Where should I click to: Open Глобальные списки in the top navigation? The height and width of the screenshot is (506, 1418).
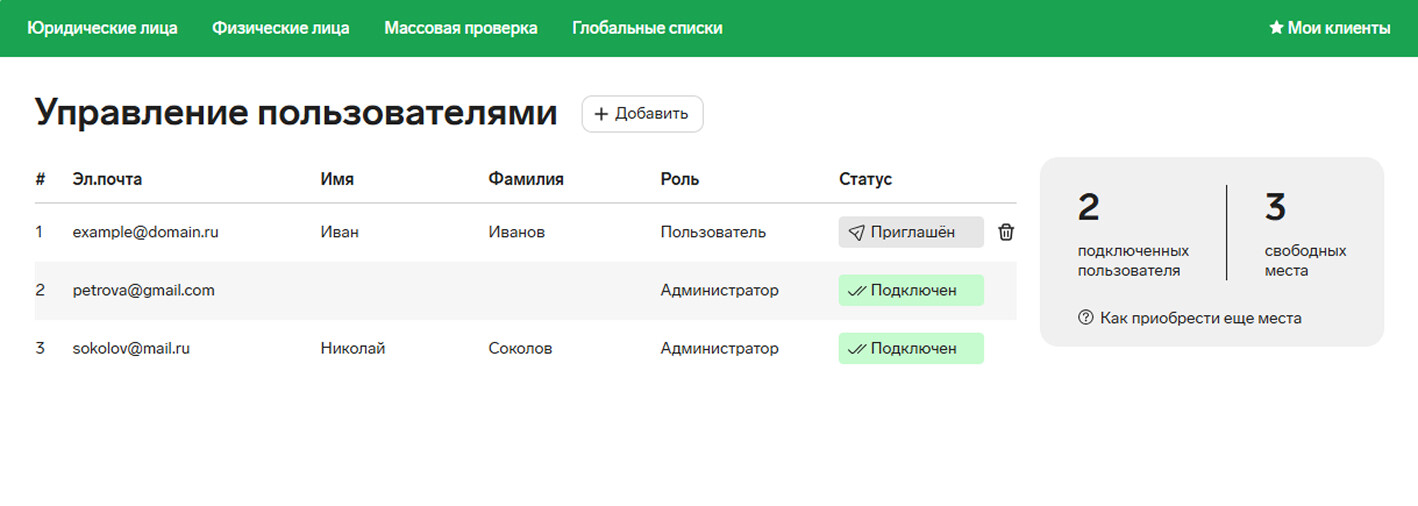pos(647,28)
